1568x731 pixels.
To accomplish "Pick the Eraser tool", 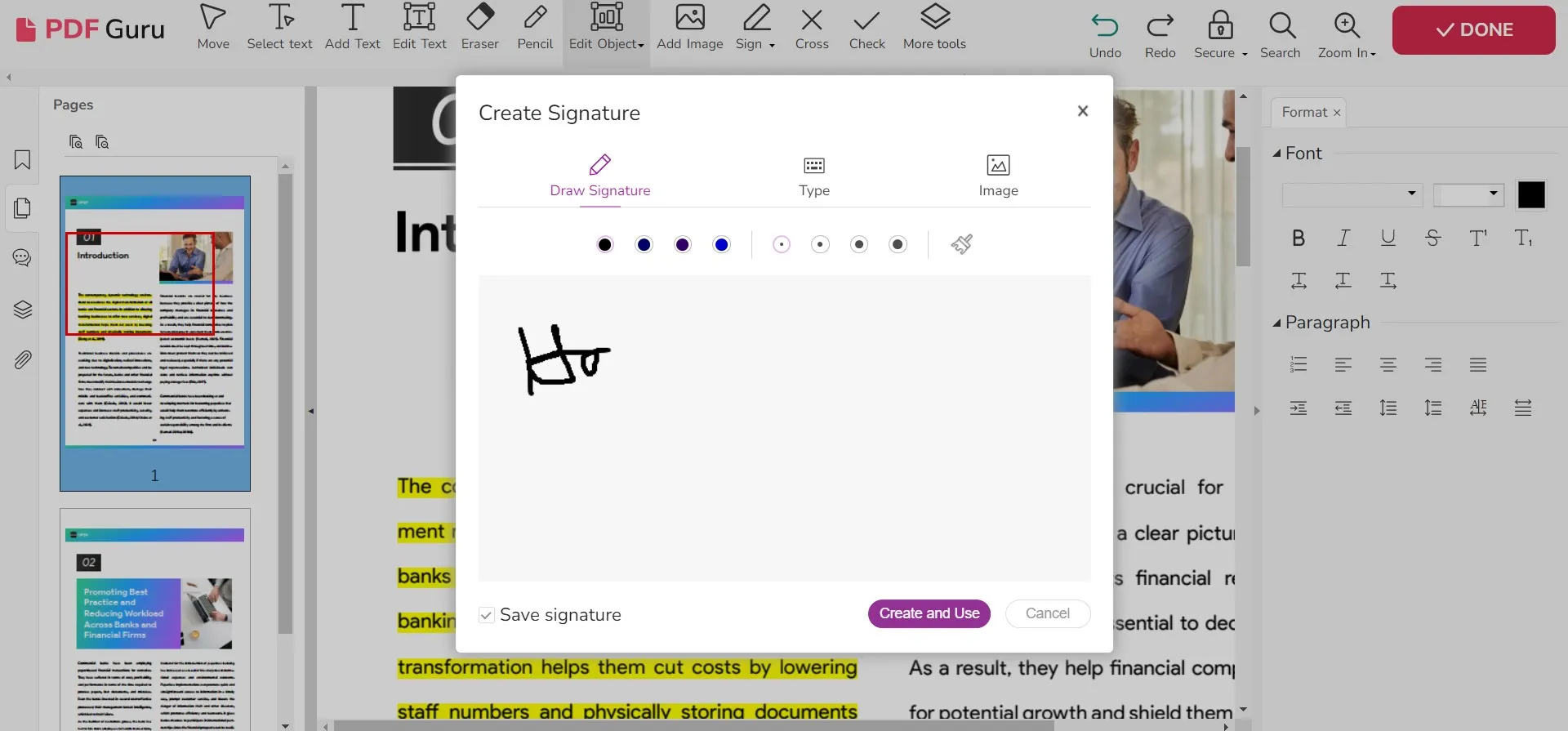I will [x=479, y=28].
